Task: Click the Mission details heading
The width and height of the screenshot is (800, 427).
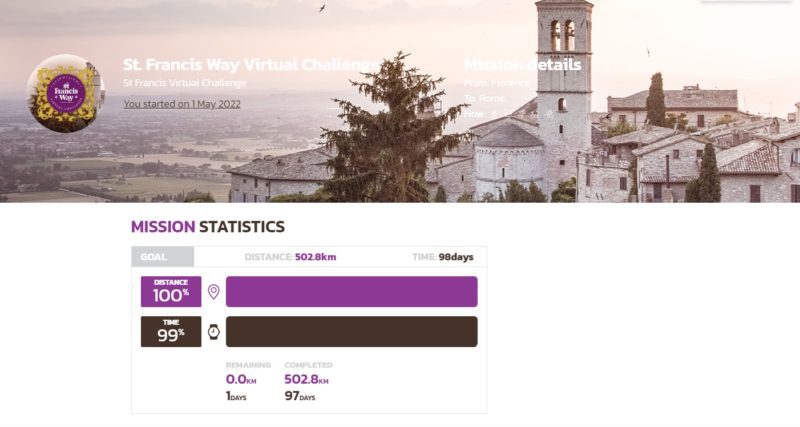Action: coord(522,65)
